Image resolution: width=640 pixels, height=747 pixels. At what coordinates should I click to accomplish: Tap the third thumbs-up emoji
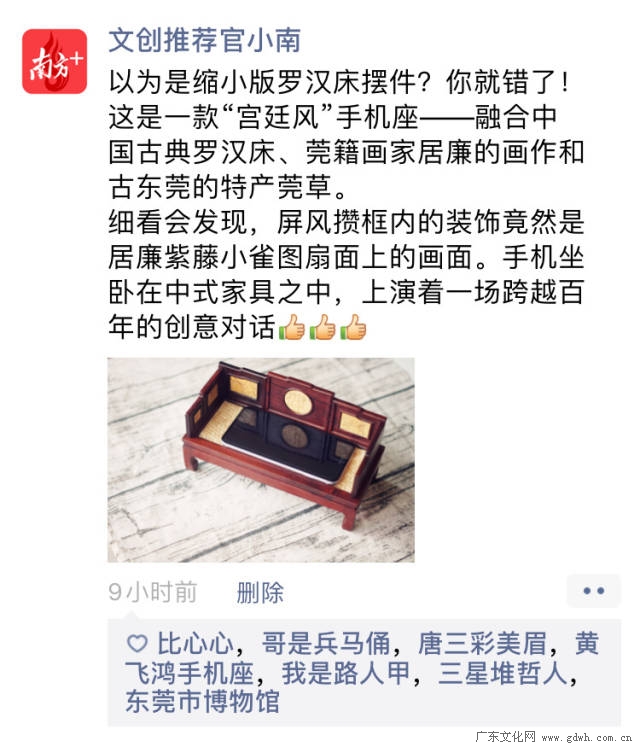click(x=353, y=327)
